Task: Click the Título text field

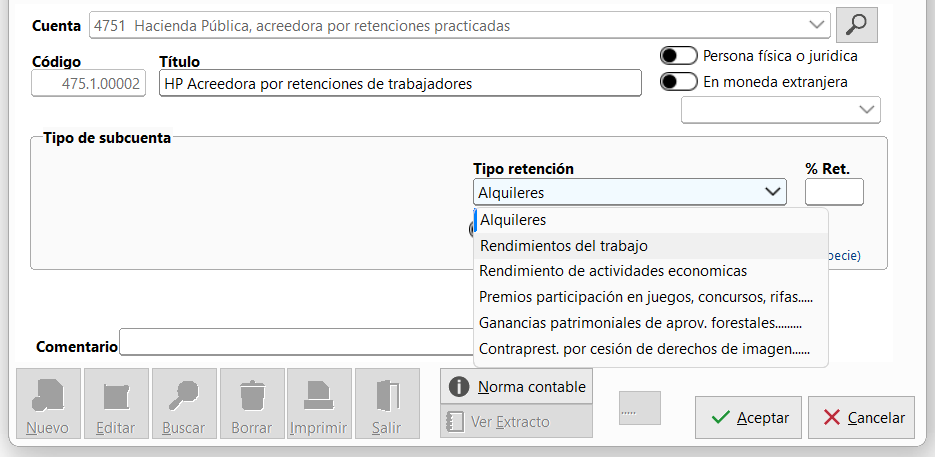Action: click(x=399, y=84)
